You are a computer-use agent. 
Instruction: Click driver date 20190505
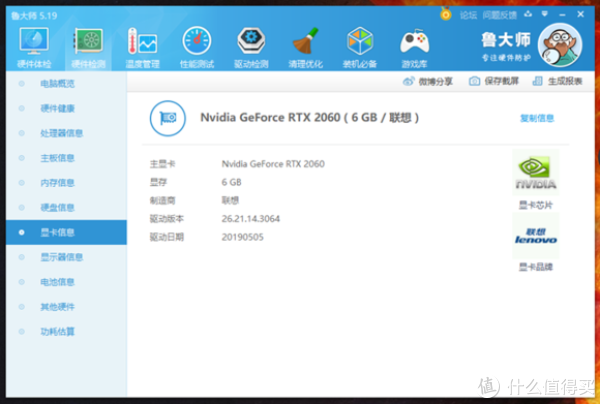(242, 237)
